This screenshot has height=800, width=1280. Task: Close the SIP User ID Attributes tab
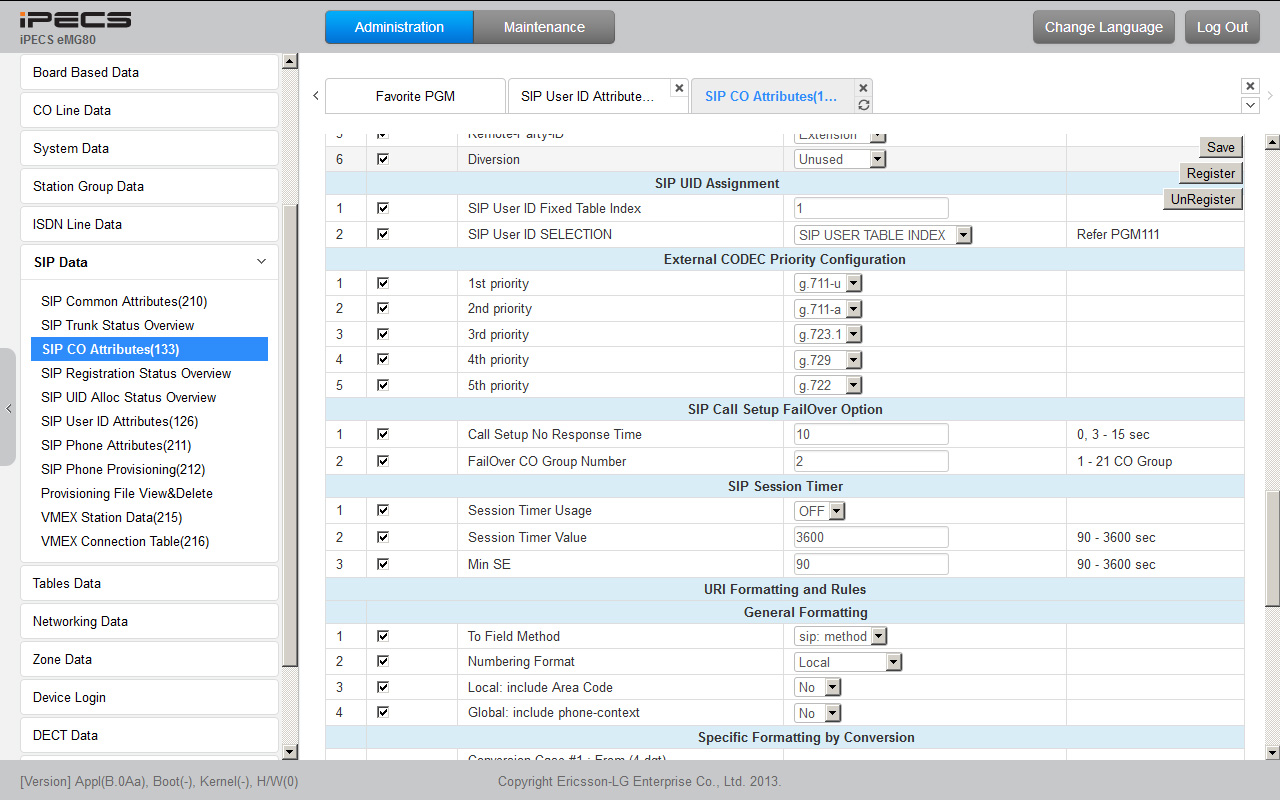(x=679, y=88)
